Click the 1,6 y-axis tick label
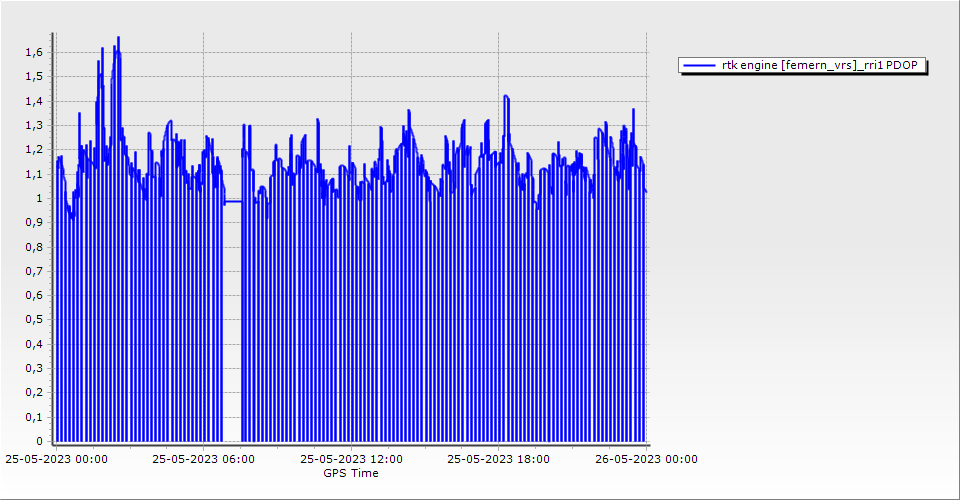 click(33, 52)
